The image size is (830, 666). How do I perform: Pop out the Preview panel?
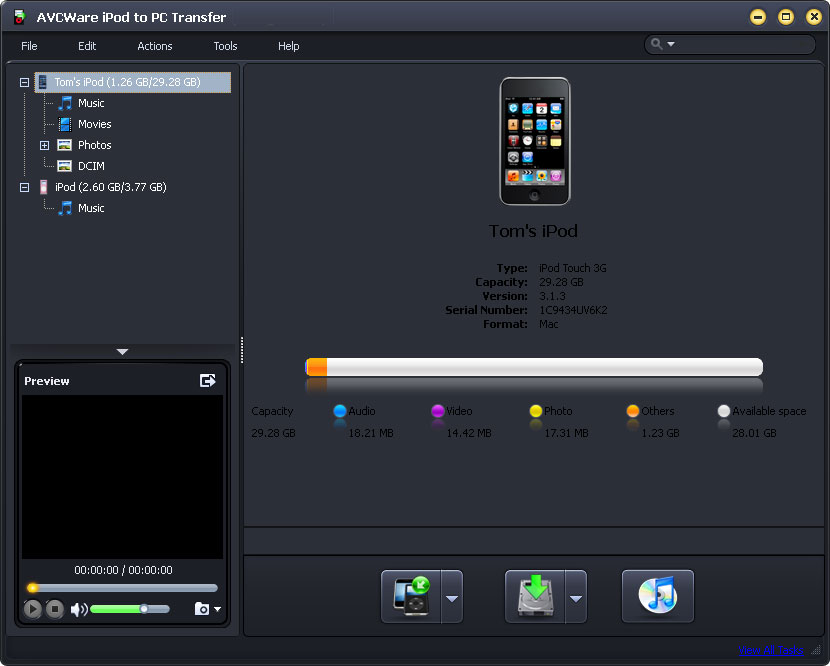pyautogui.click(x=208, y=380)
